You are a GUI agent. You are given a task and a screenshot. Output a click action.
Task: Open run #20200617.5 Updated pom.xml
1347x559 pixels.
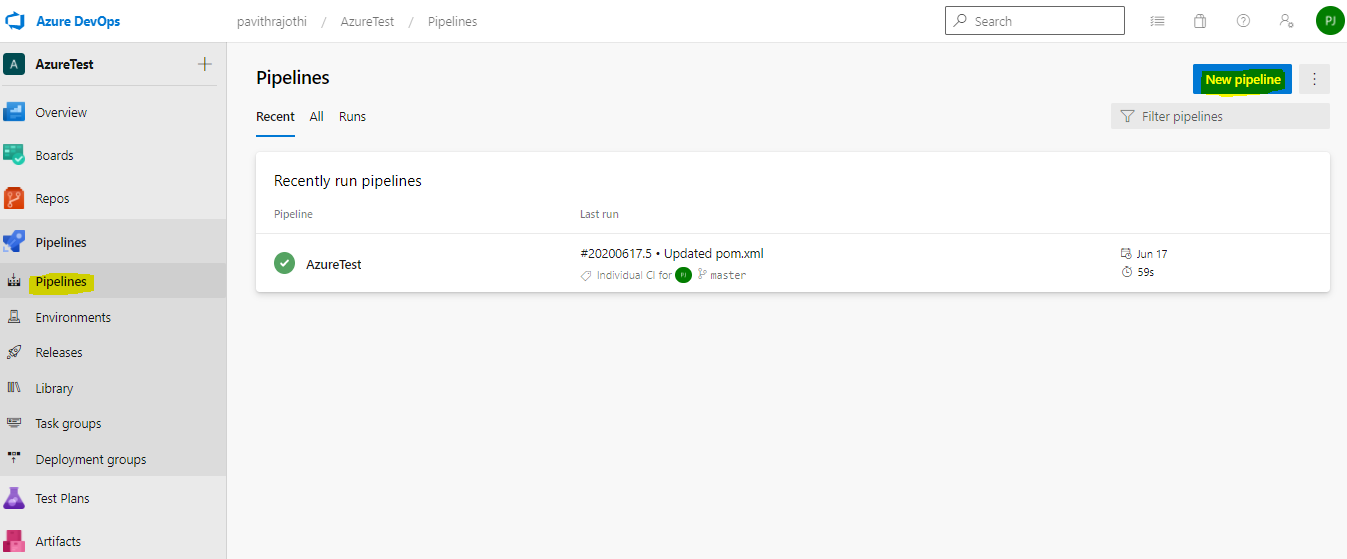(x=672, y=253)
